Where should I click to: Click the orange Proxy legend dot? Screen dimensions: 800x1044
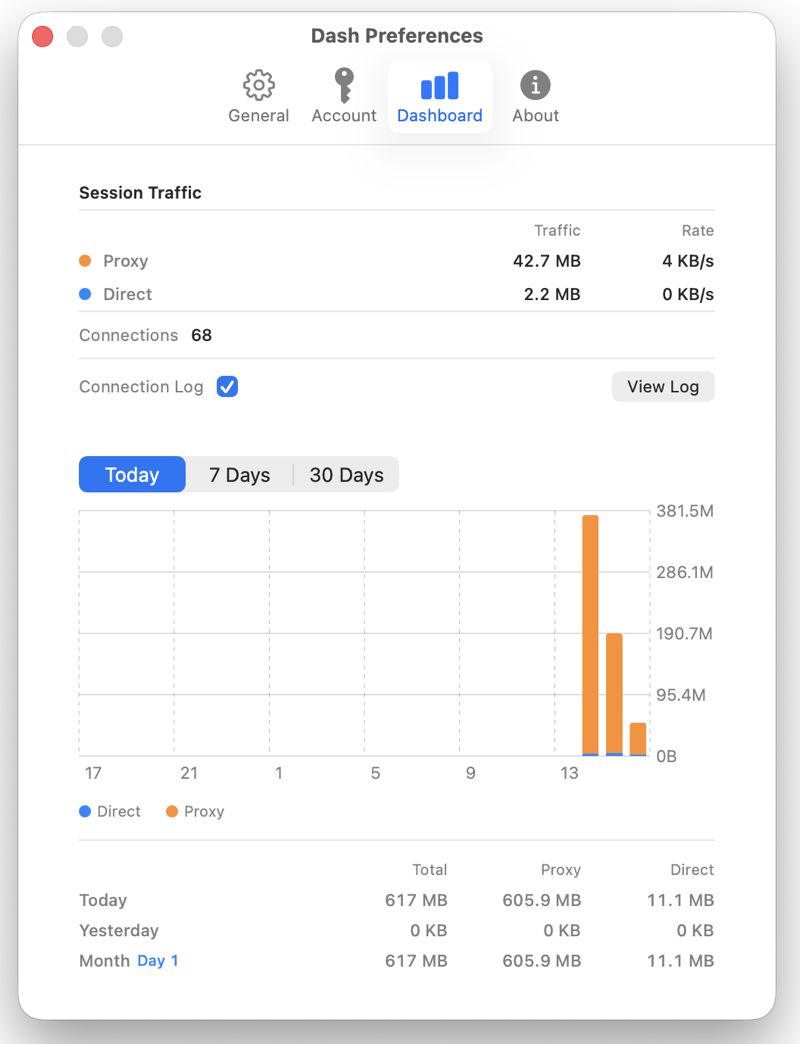[85, 260]
